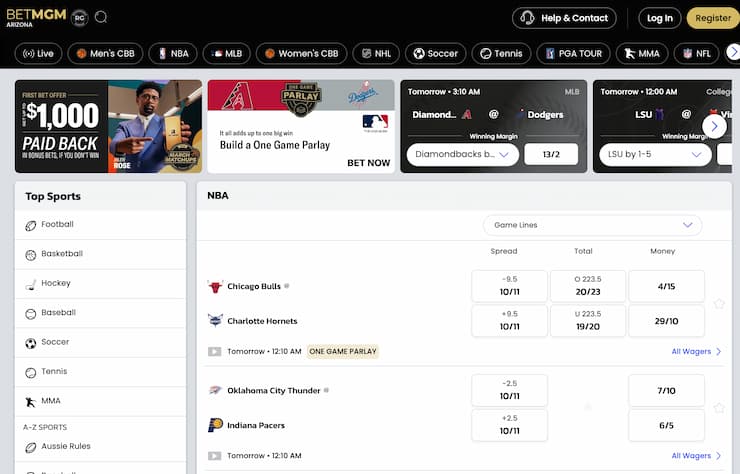Select Pacers moneyline 6/5
This screenshot has height=474, width=740.
(x=666, y=425)
